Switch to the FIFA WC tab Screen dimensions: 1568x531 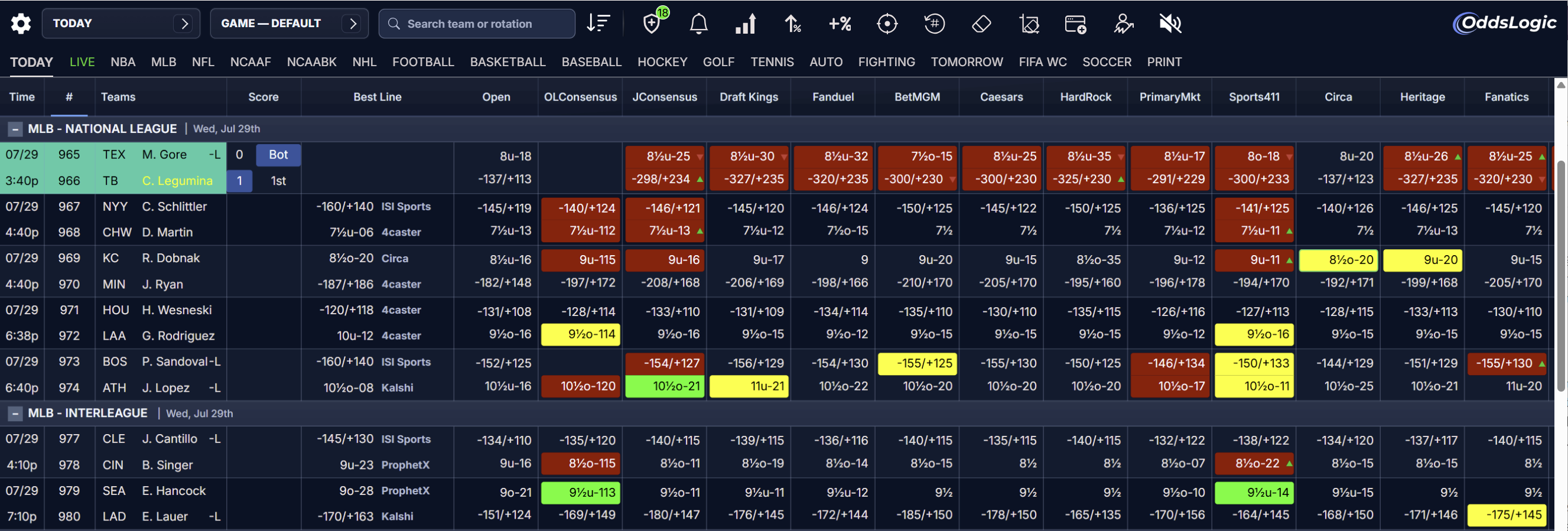[x=1043, y=62]
